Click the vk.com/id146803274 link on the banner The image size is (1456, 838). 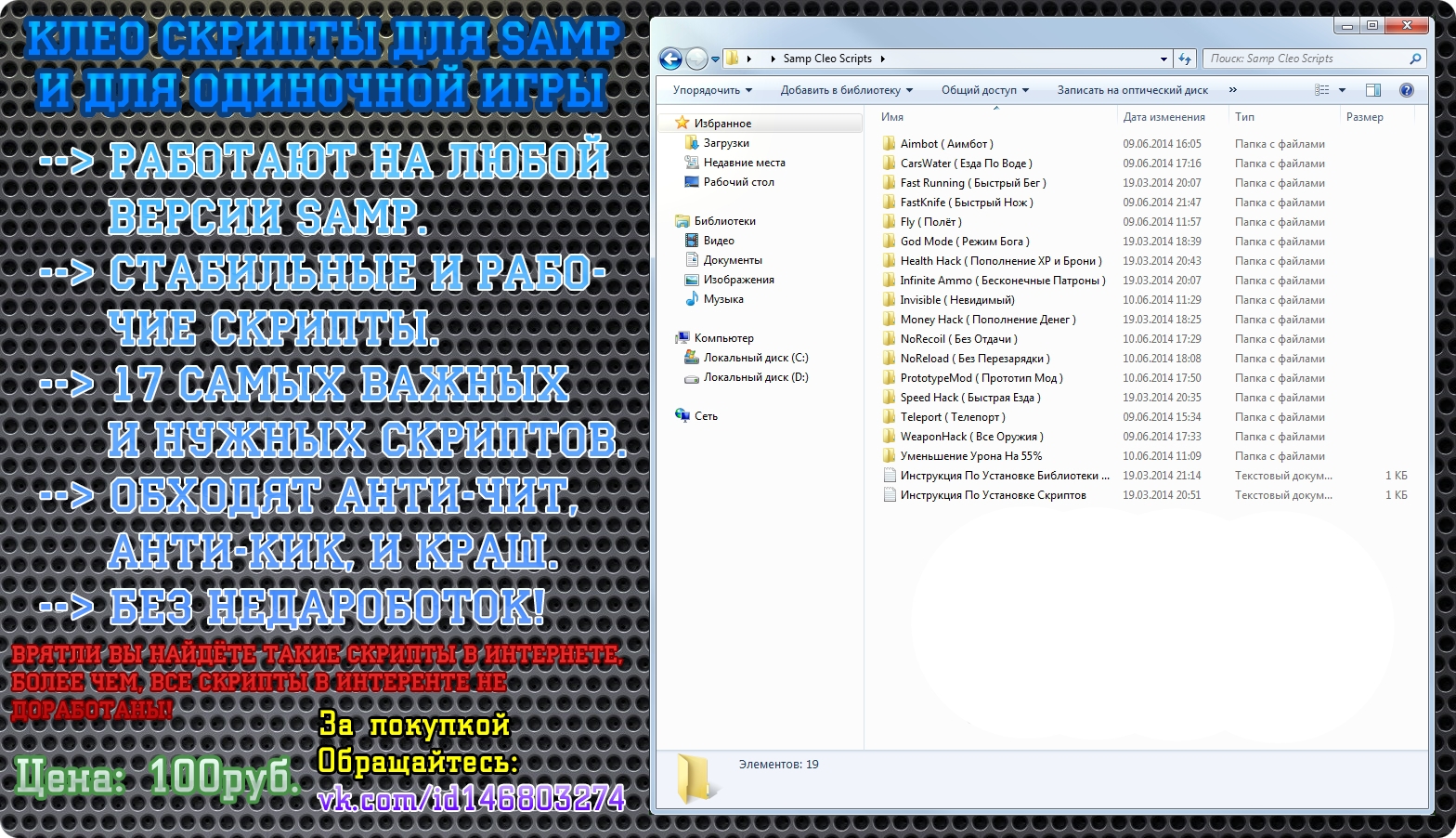[x=472, y=797]
